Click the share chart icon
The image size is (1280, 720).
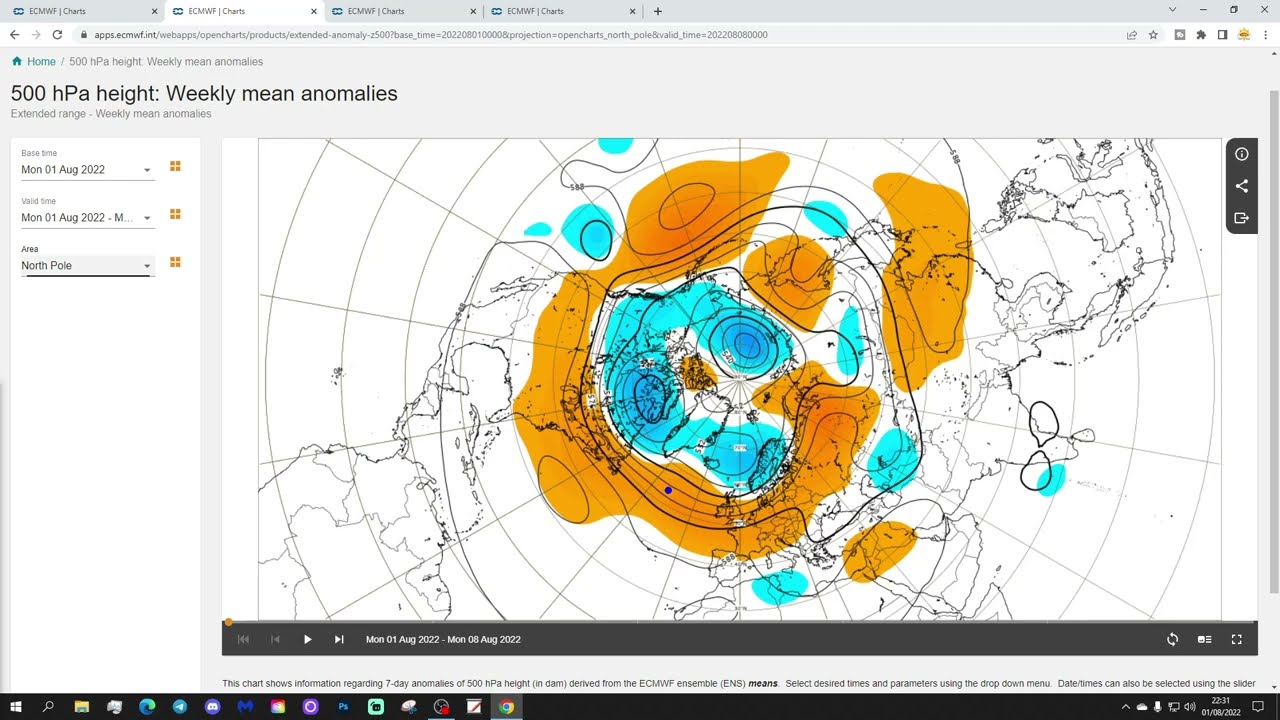click(1241, 186)
